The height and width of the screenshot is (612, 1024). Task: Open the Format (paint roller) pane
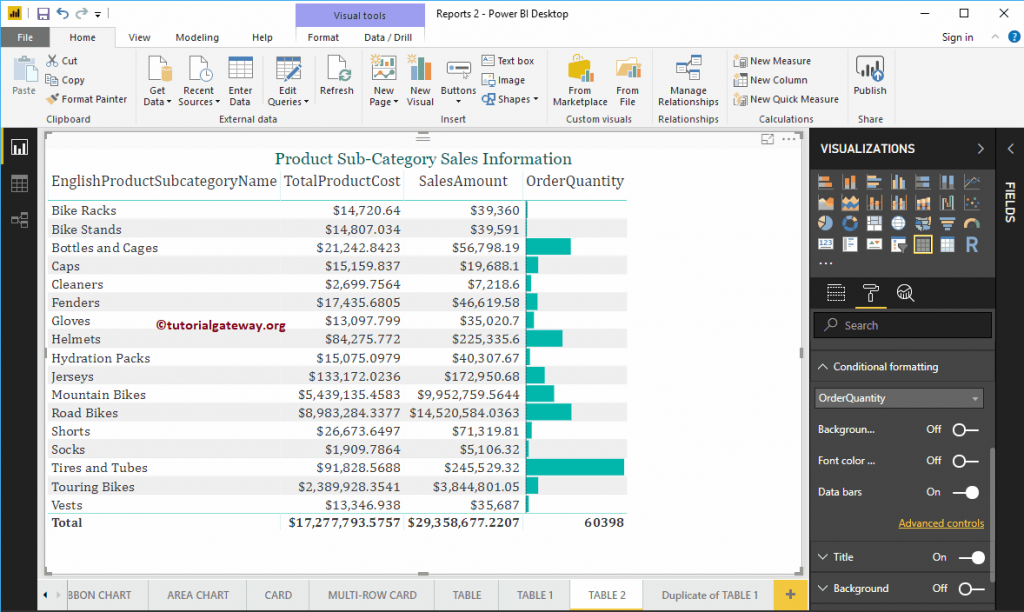869,293
